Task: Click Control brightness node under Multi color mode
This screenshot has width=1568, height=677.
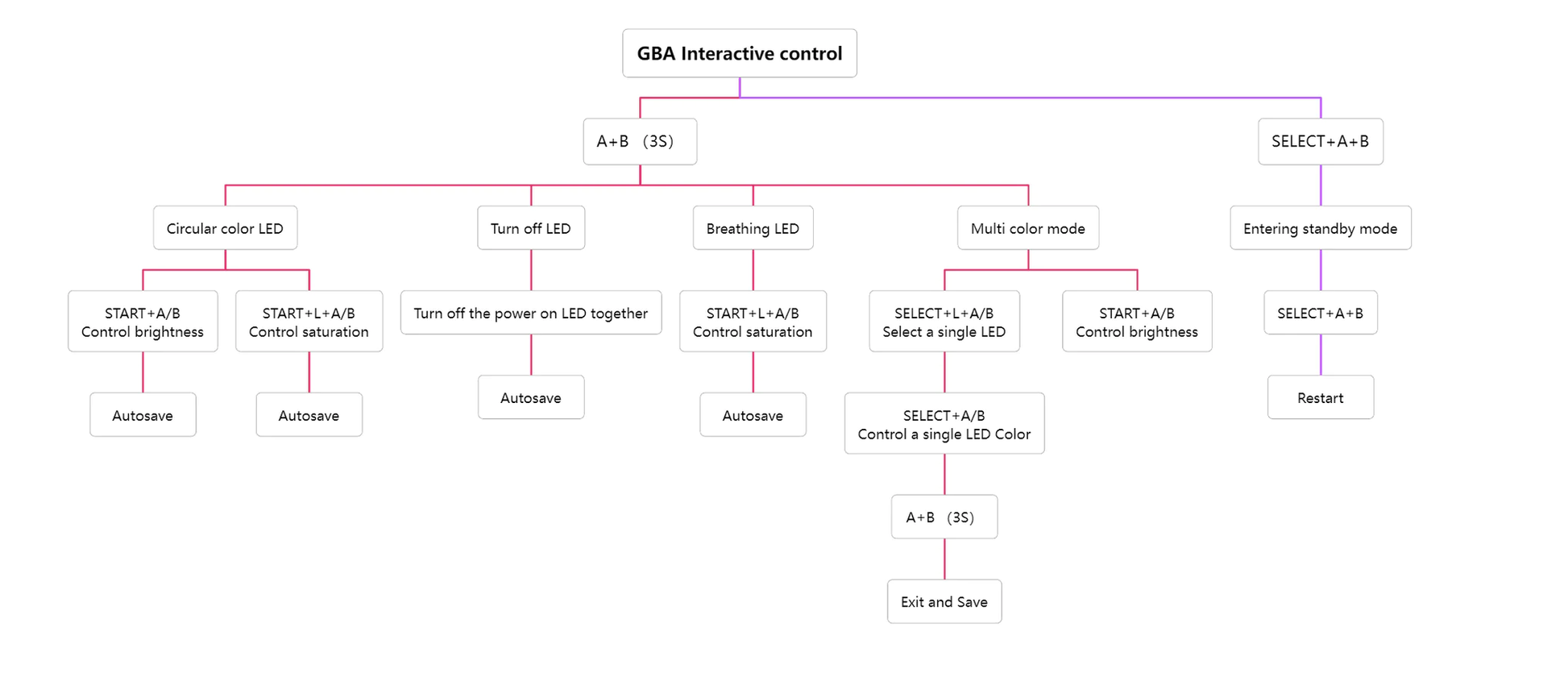Action: coord(1136,322)
